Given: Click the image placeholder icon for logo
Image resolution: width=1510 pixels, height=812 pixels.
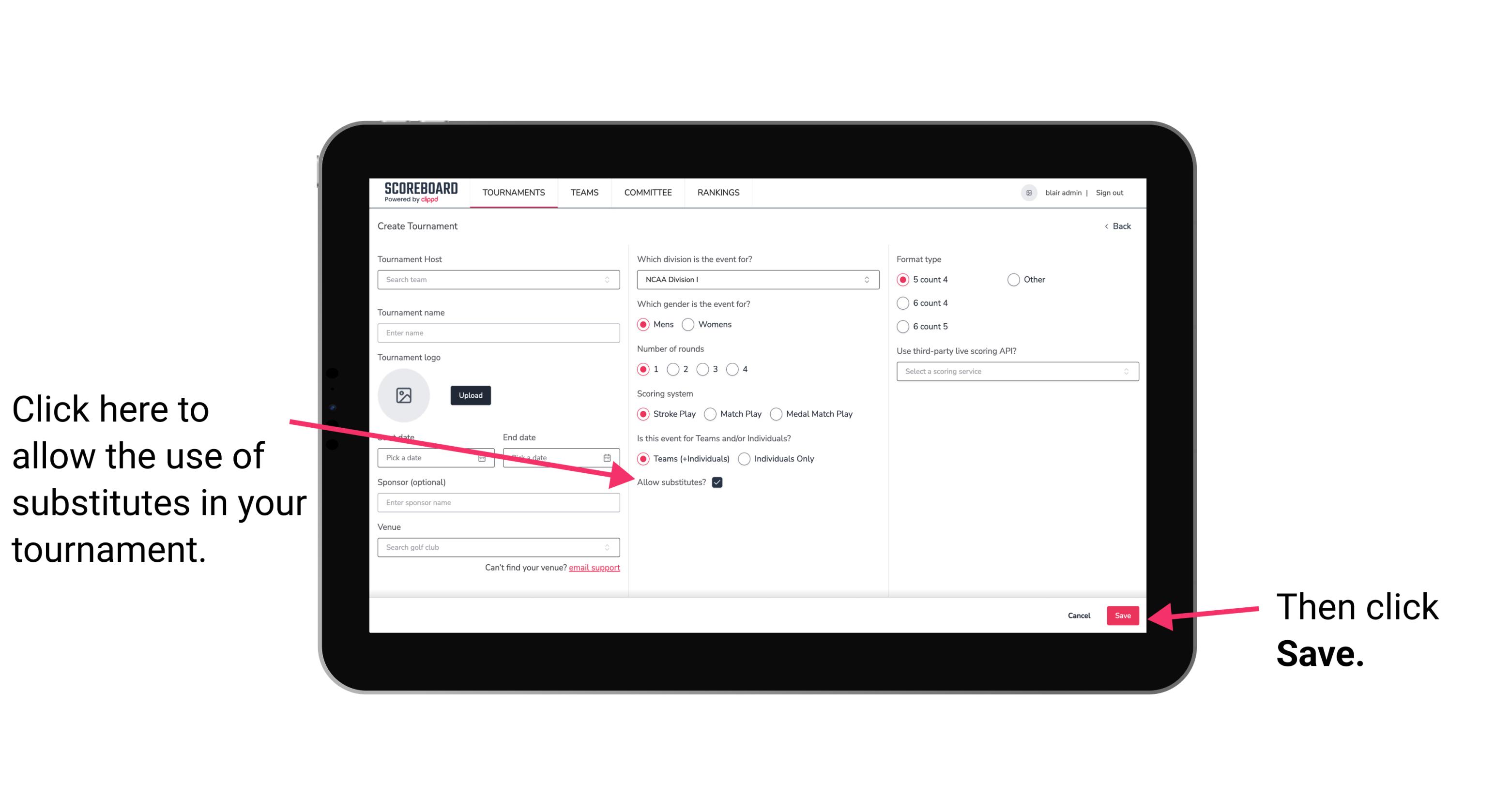Looking at the screenshot, I should [x=403, y=395].
